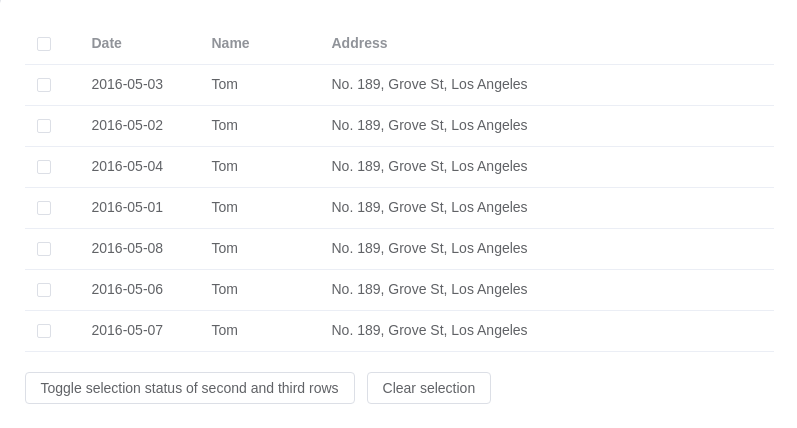Click the 2016-05-01 date cell
The image size is (797, 428).
pyautogui.click(x=127, y=207)
